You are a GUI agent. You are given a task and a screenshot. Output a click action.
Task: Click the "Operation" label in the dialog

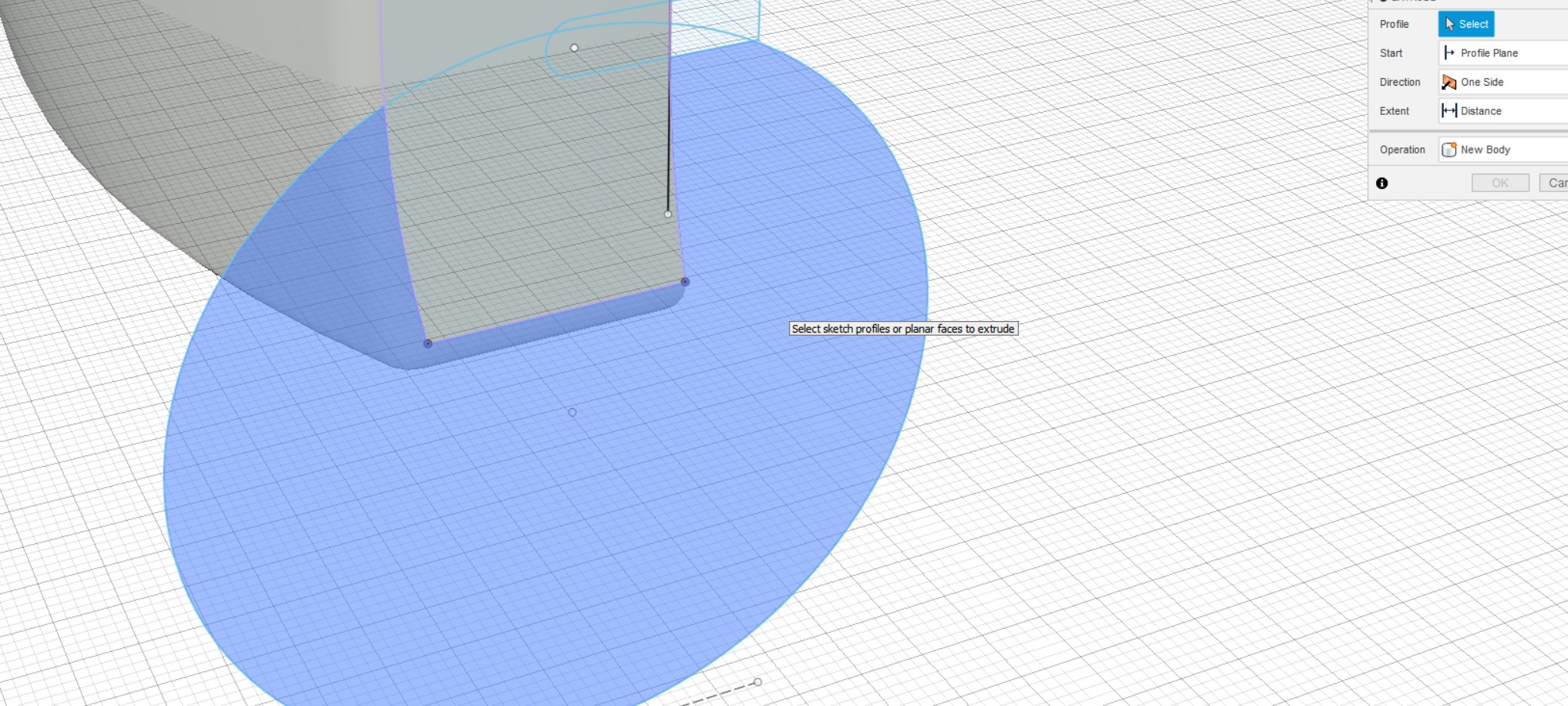click(1402, 150)
